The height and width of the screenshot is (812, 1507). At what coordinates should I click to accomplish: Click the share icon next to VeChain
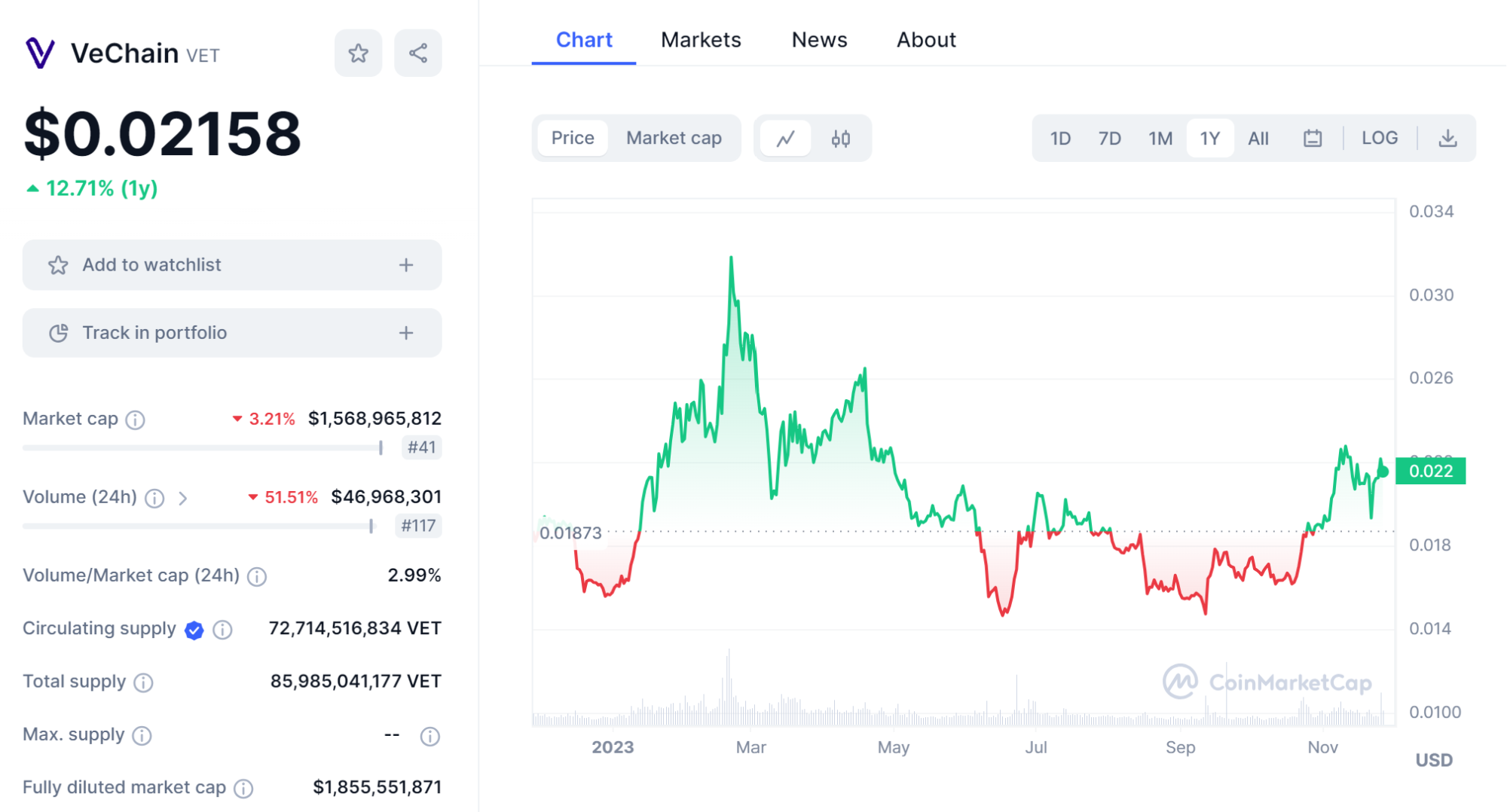tap(418, 53)
